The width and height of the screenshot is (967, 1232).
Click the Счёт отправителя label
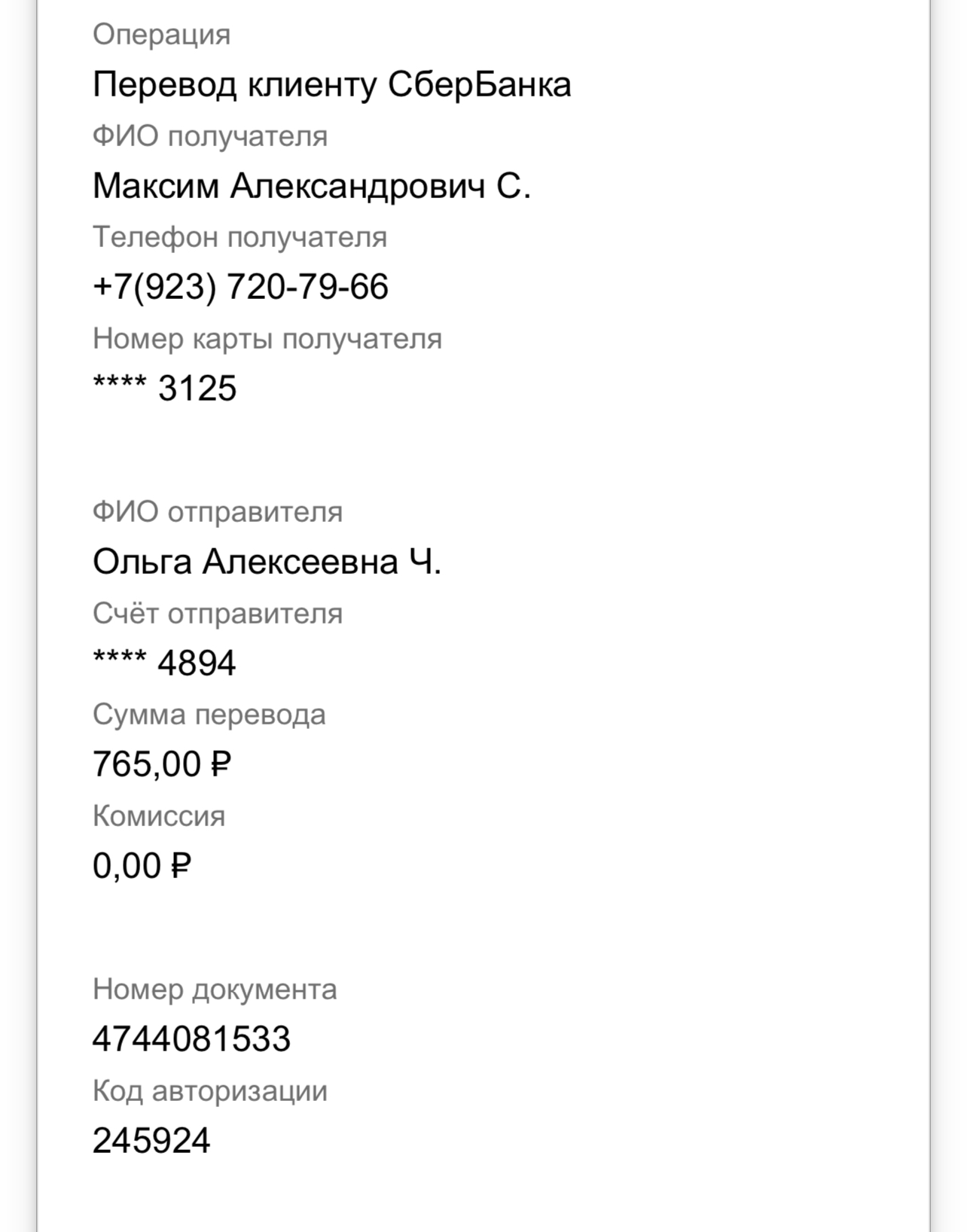tap(218, 614)
